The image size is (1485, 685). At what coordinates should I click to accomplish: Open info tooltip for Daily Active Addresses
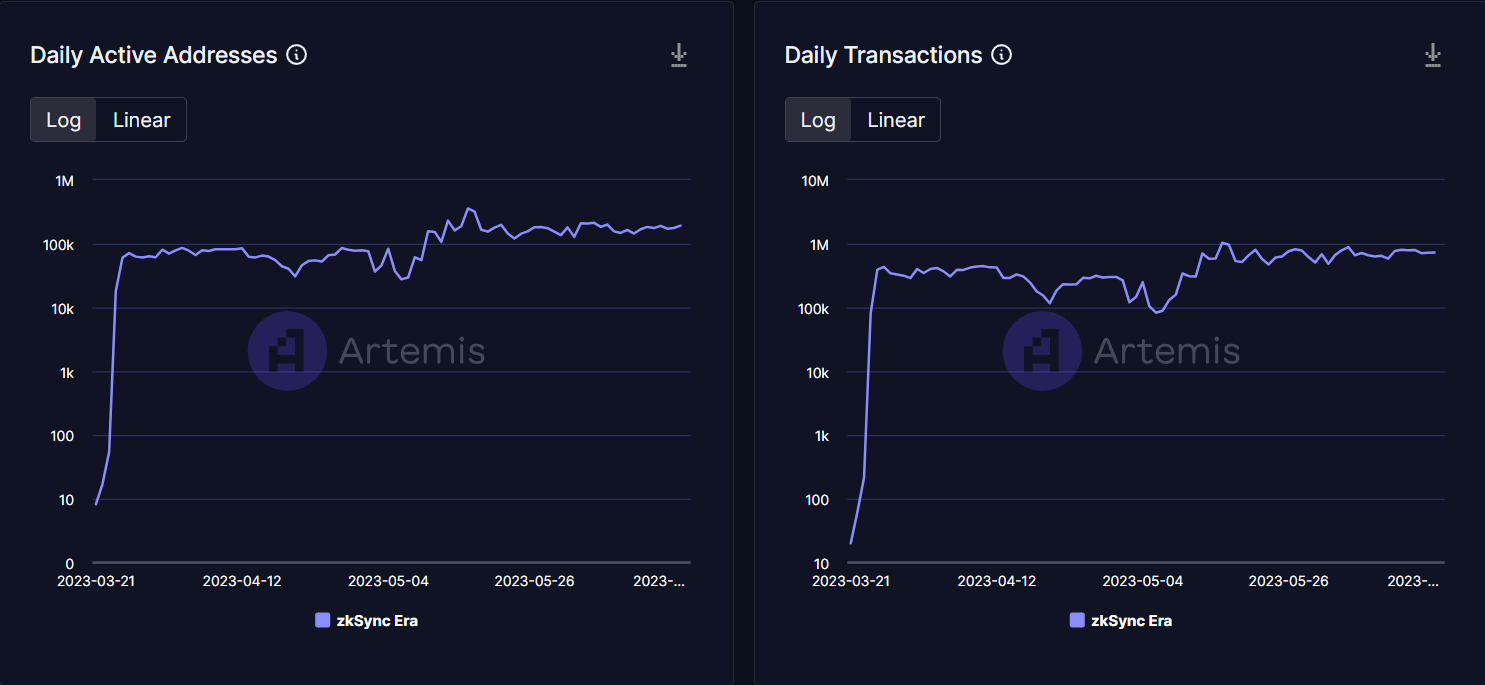pos(296,55)
